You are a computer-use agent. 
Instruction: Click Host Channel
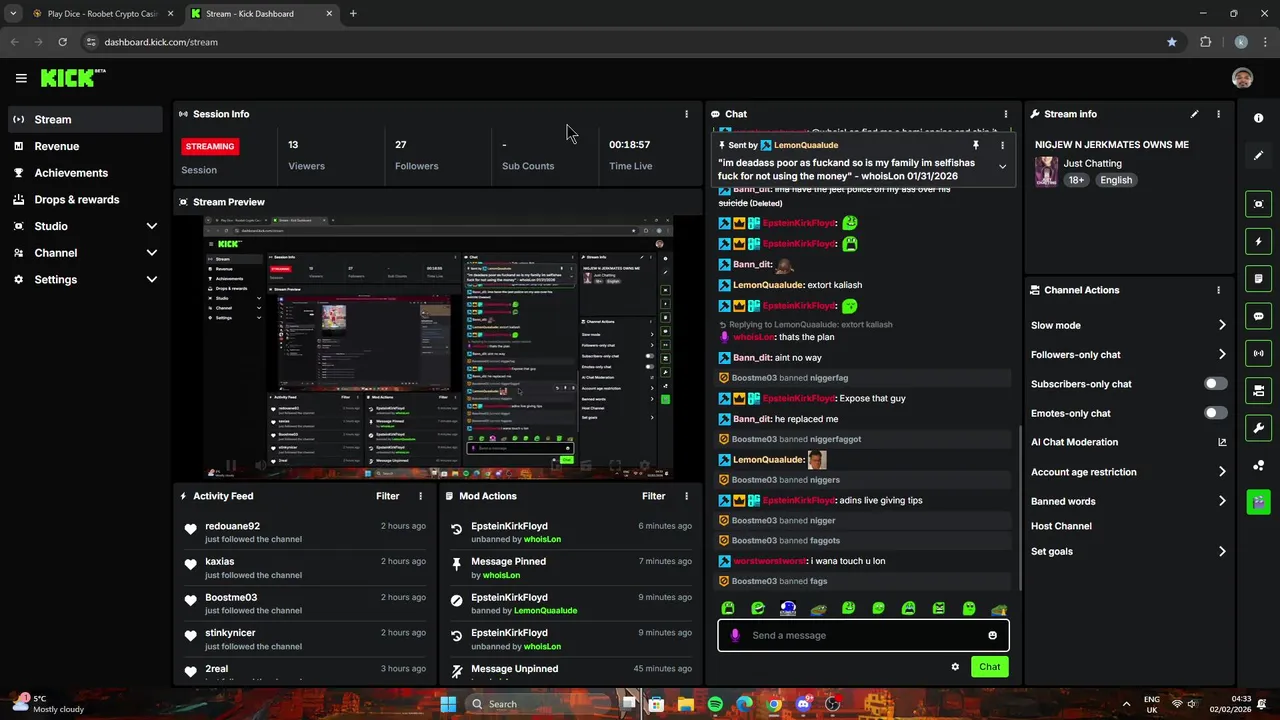1061,526
